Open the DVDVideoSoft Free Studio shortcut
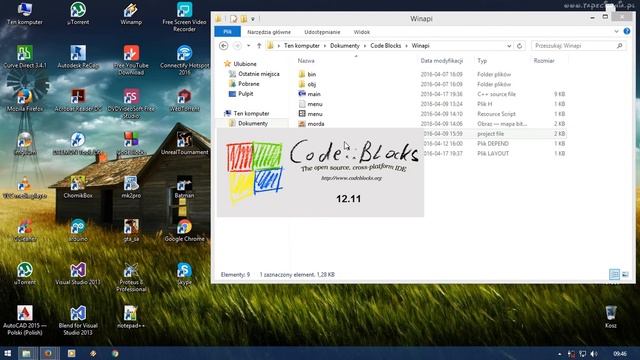Screen dimensions: 640x360 click(131, 104)
